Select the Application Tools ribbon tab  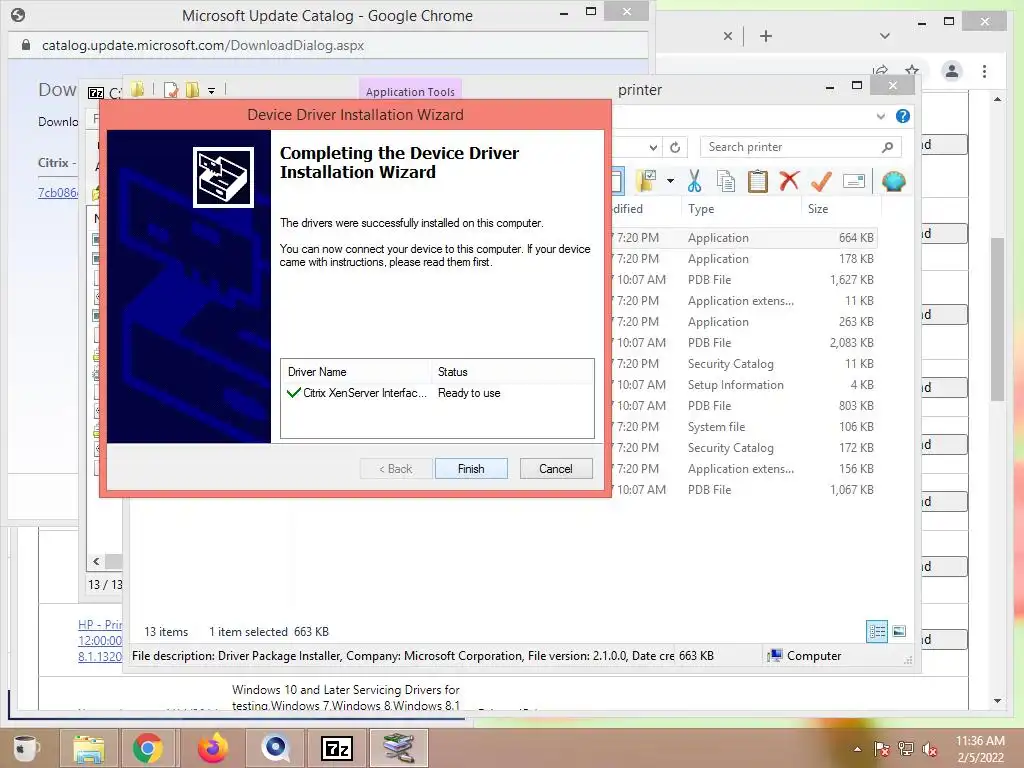pyautogui.click(x=410, y=92)
